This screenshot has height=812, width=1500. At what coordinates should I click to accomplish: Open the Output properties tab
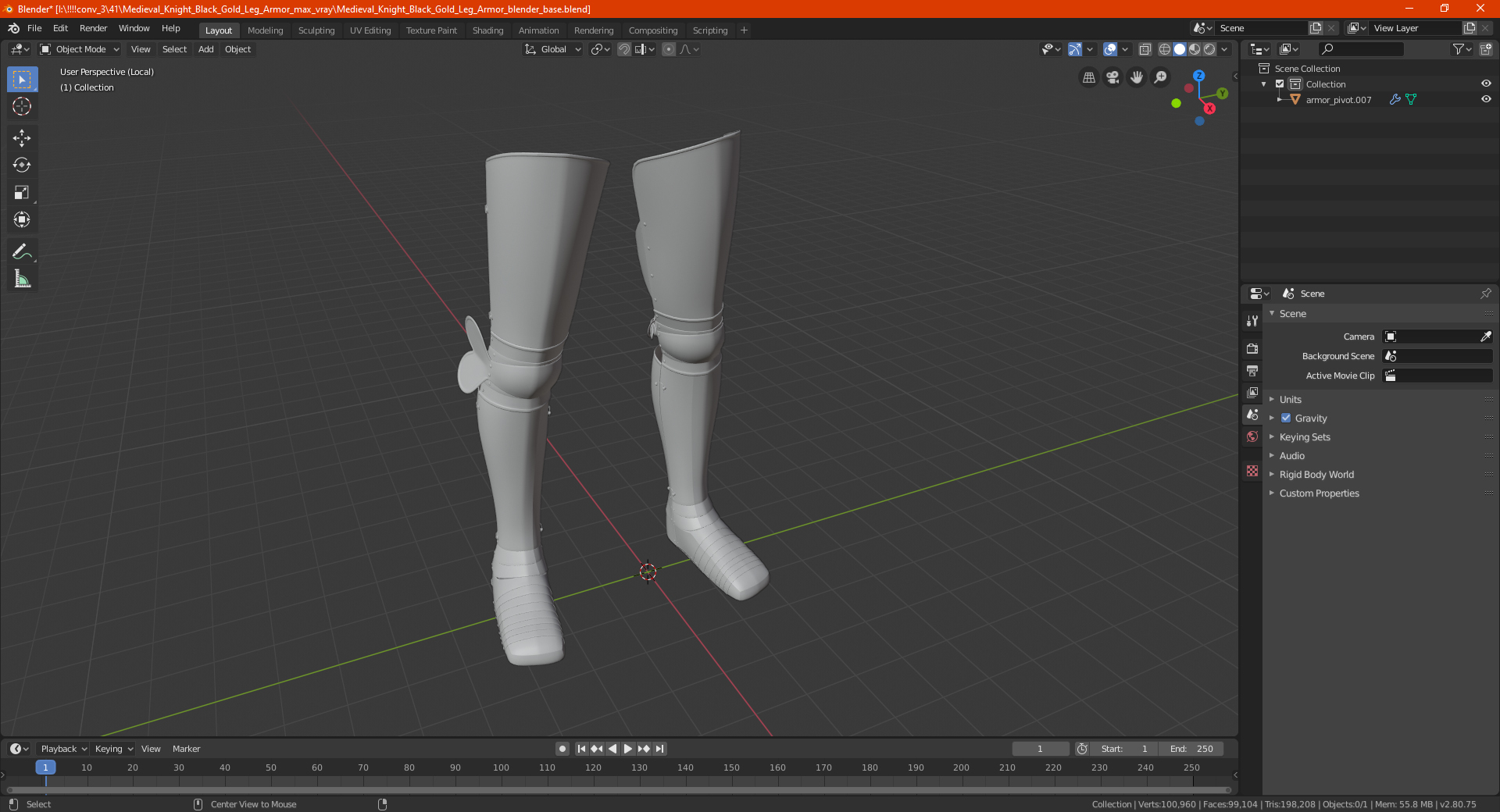coord(1252,370)
